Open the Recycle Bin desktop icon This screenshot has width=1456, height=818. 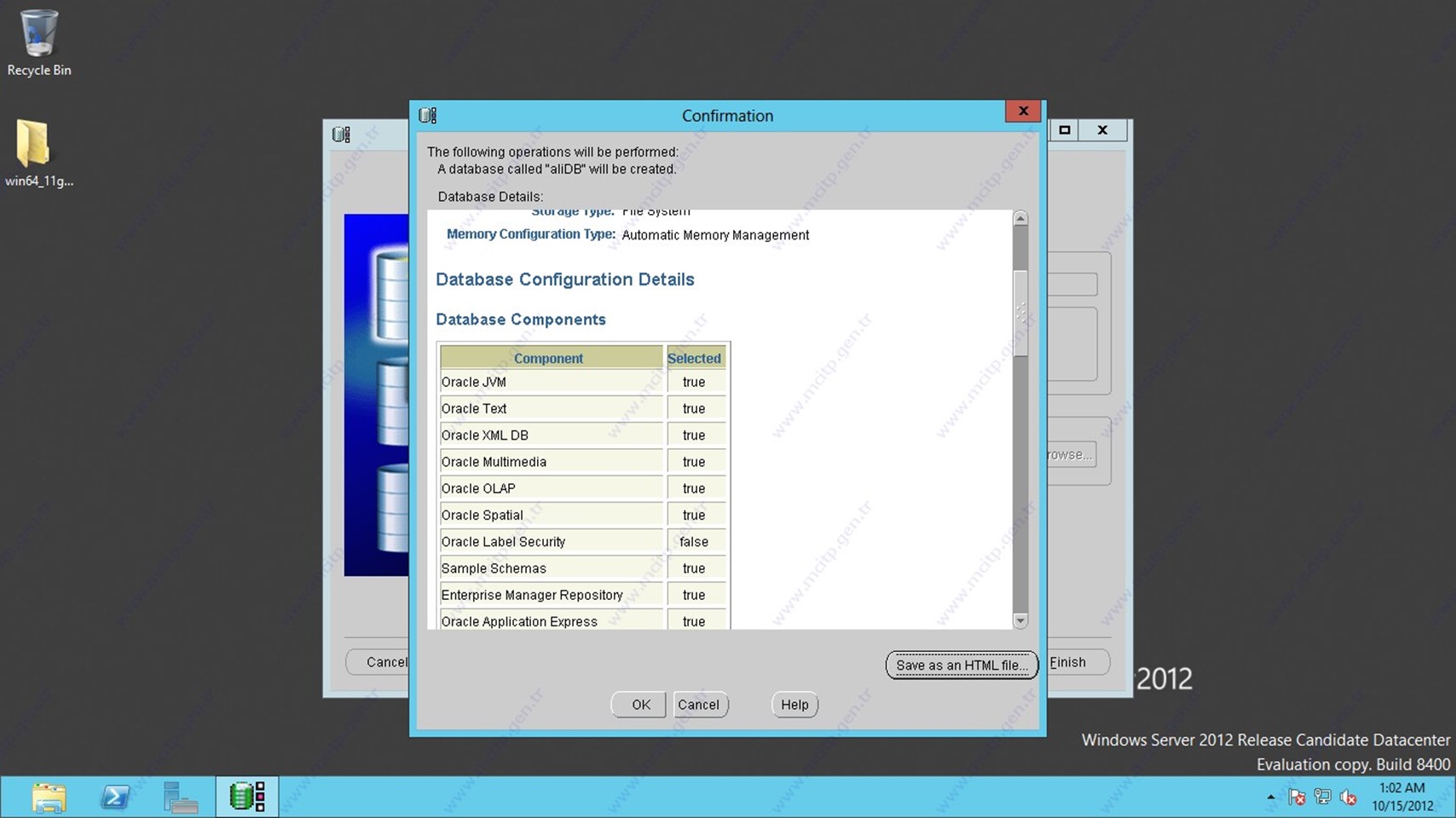click(x=38, y=43)
